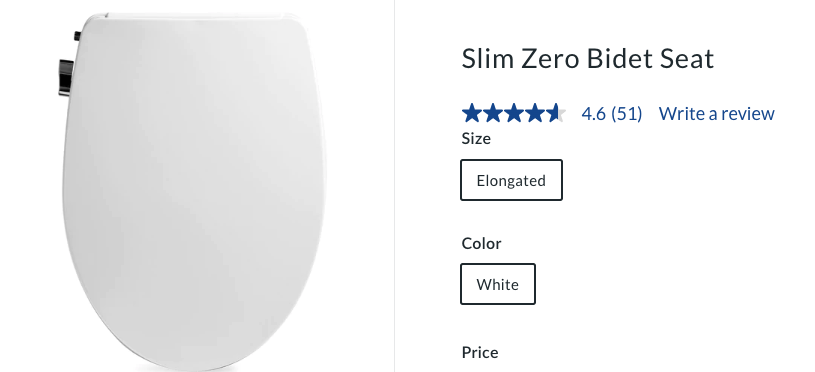
Task: Click the Size label heading
Action: [476, 139]
